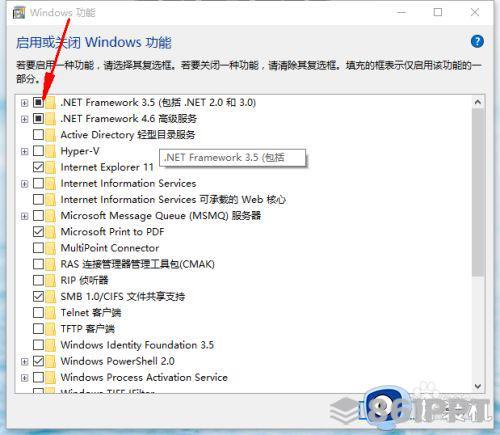Uncheck SMB 1.0/CIFS 文件共享支持 checkbox
500x435 pixels.
tap(38, 296)
